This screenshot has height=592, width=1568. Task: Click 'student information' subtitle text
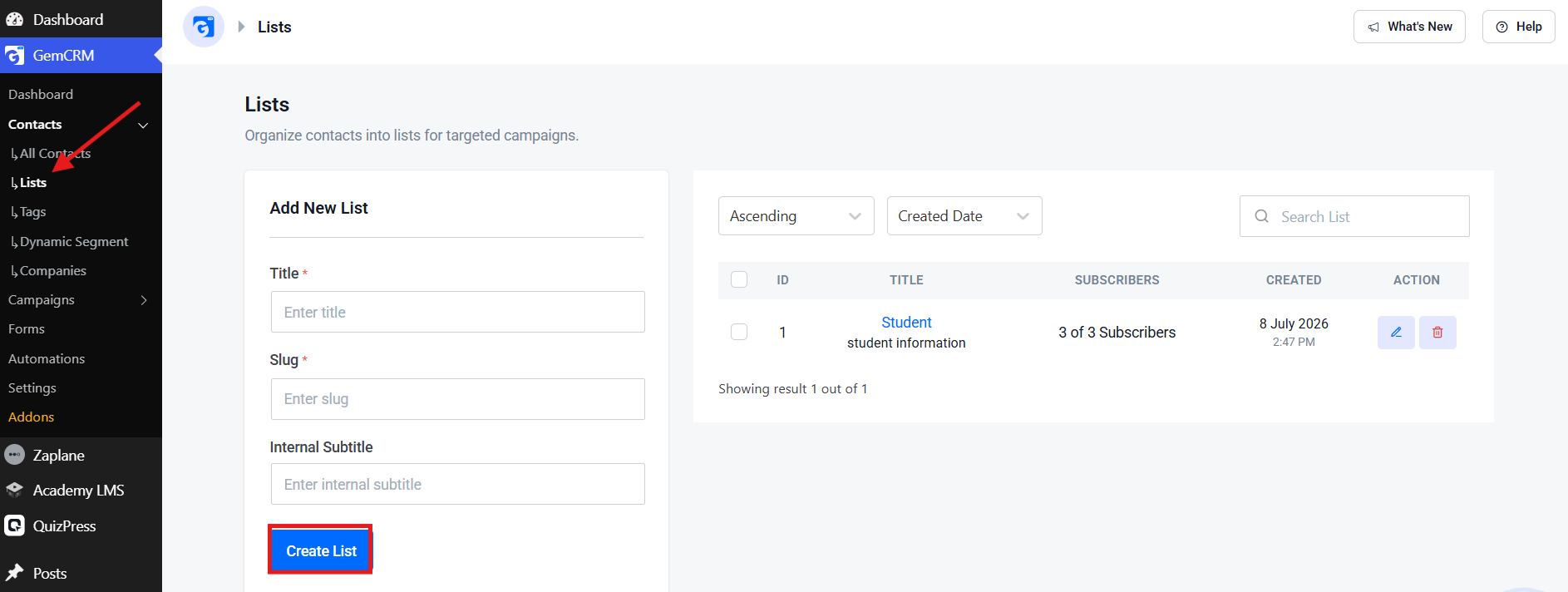906,343
